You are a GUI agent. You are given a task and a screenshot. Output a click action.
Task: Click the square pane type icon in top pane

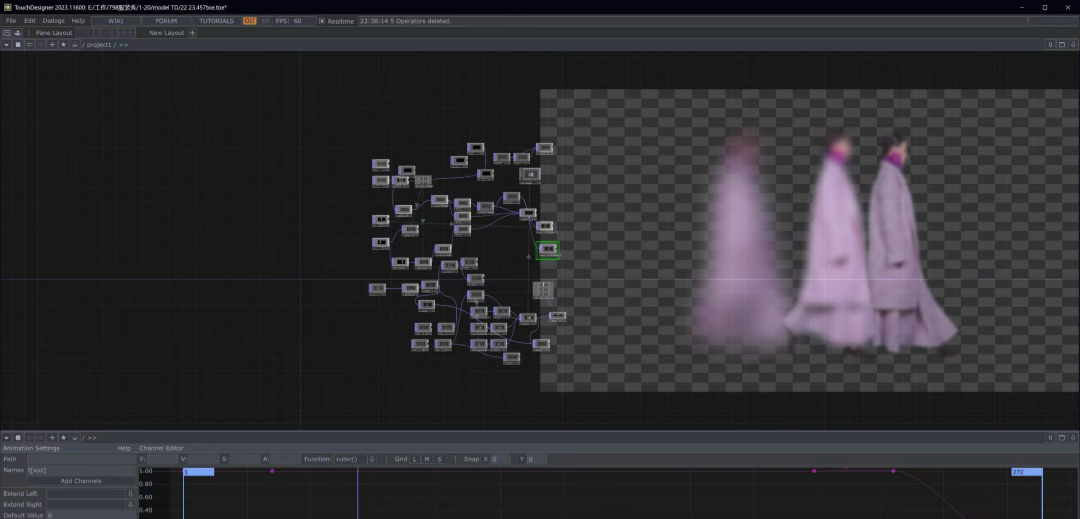point(18,45)
